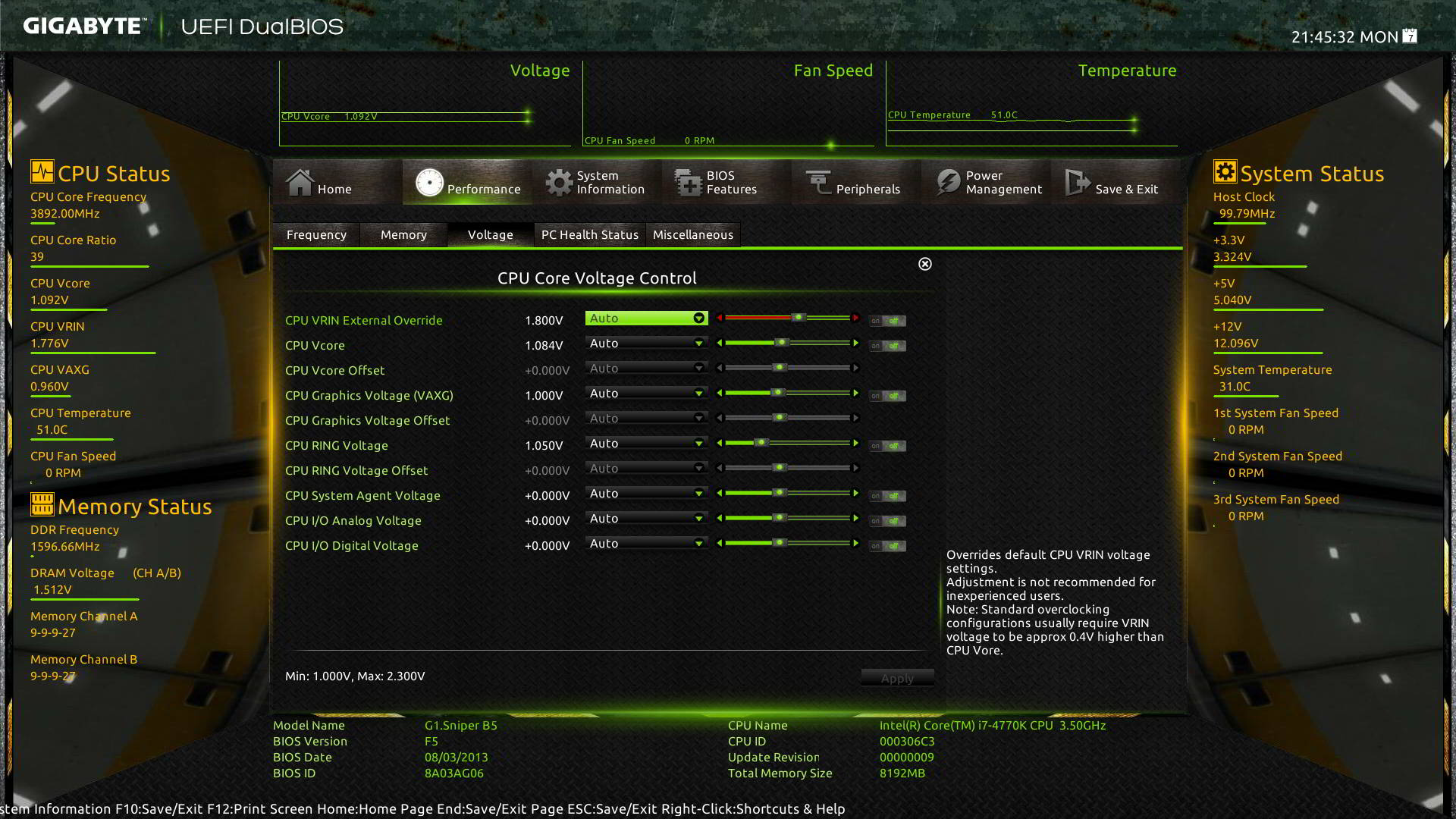This screenshot has width=1456, height=819.
Task: Toggle on/off switch for CPU I/O Digital Voltage
Action: click(x=887, y=546)
